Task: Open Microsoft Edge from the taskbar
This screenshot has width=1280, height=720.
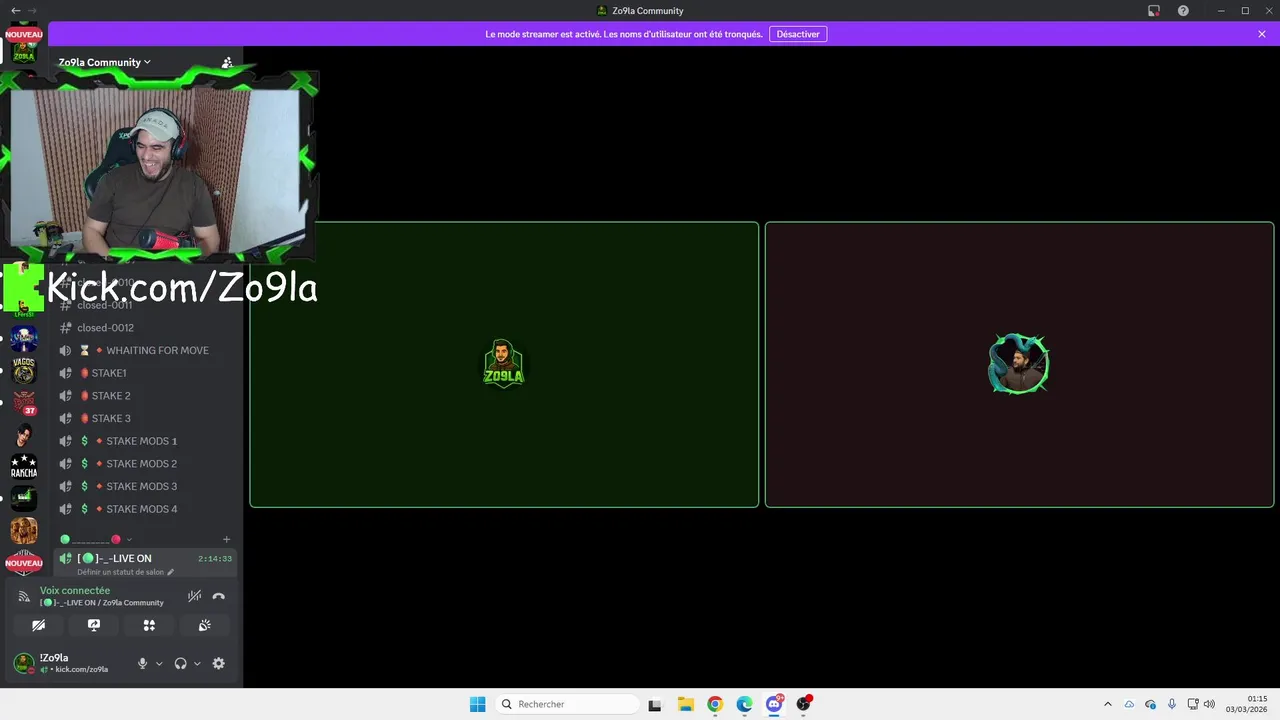Action: [745, 704]
